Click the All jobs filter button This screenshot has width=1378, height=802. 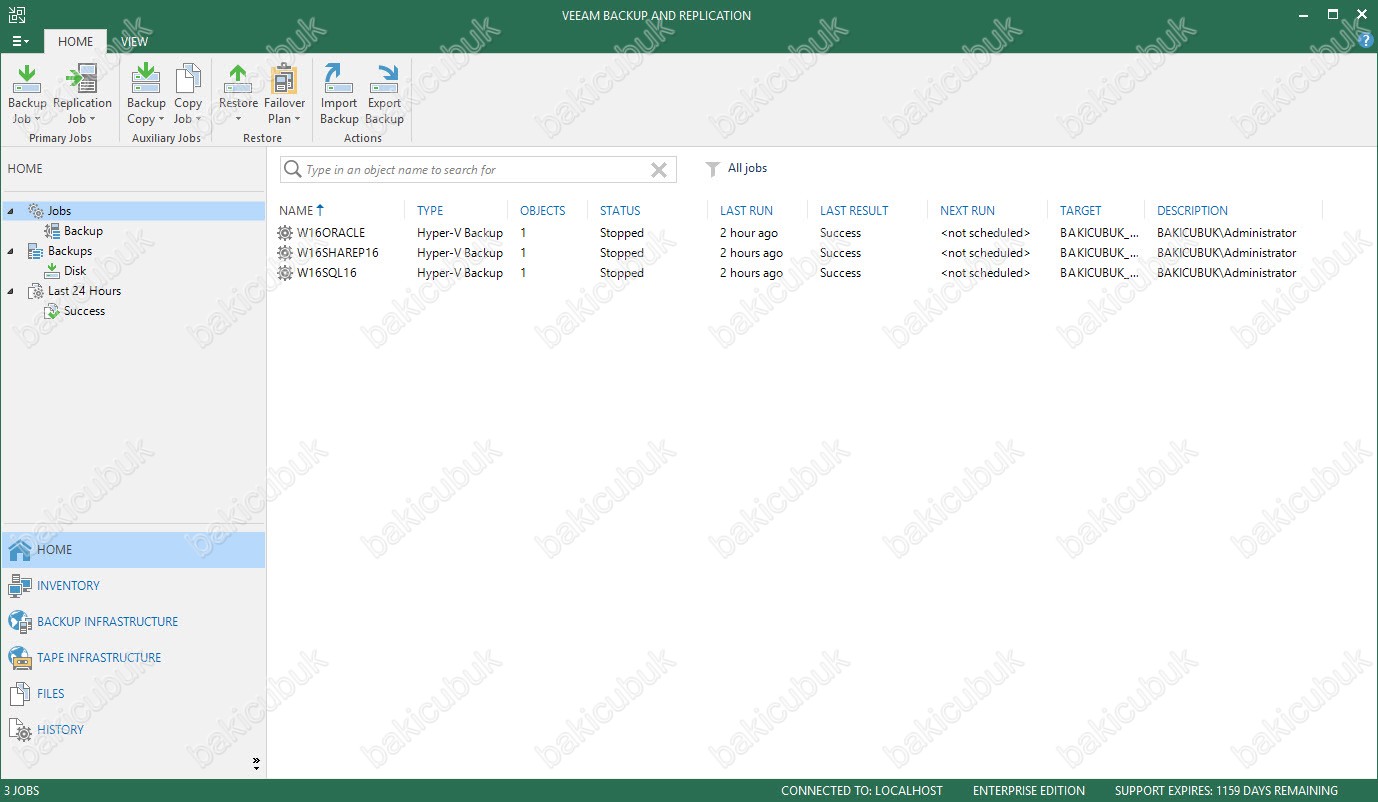[x=737, y=169]
